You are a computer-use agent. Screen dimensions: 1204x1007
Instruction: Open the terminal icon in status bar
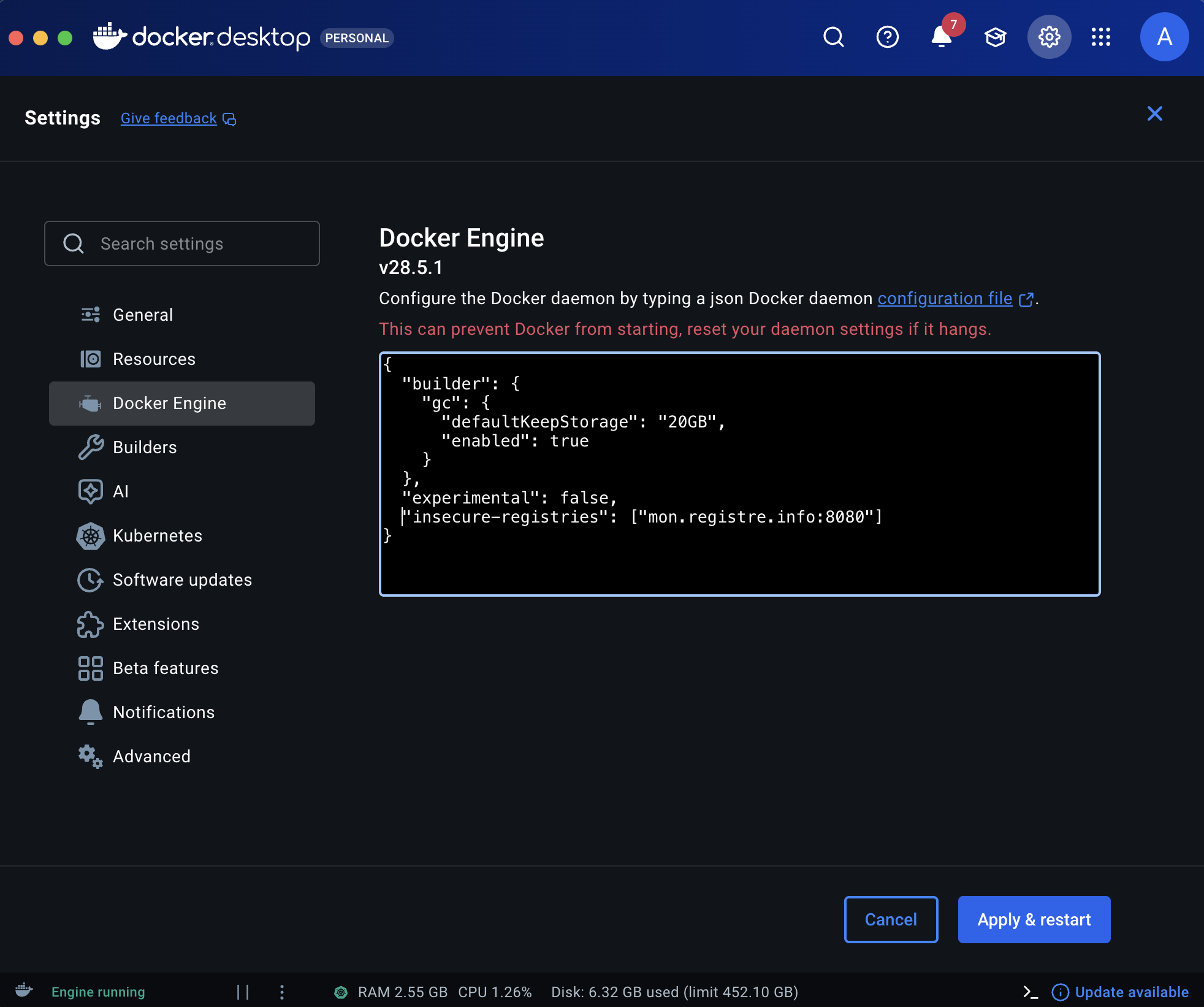pos(1031,992)
